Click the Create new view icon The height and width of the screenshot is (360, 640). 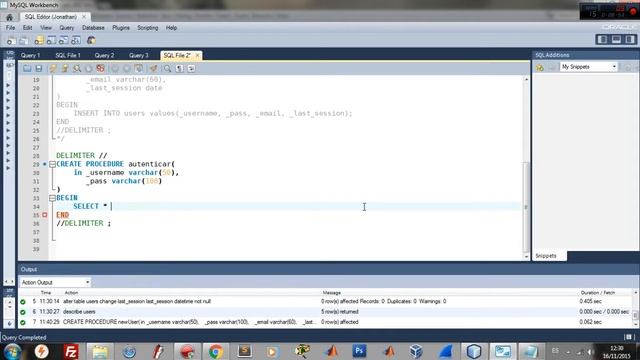tap(63, 40)
